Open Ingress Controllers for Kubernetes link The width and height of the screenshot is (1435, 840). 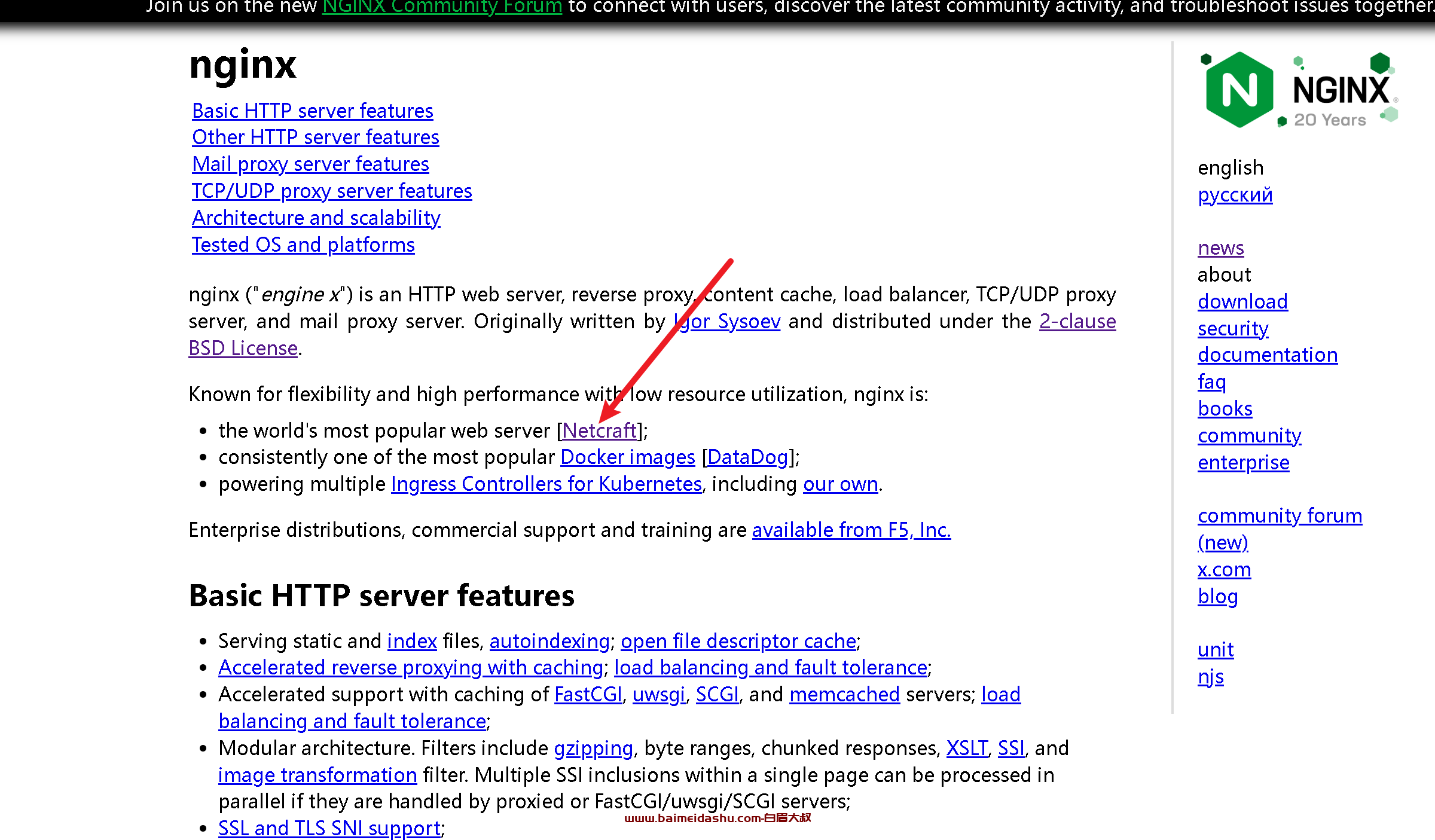tap(546, 484)
